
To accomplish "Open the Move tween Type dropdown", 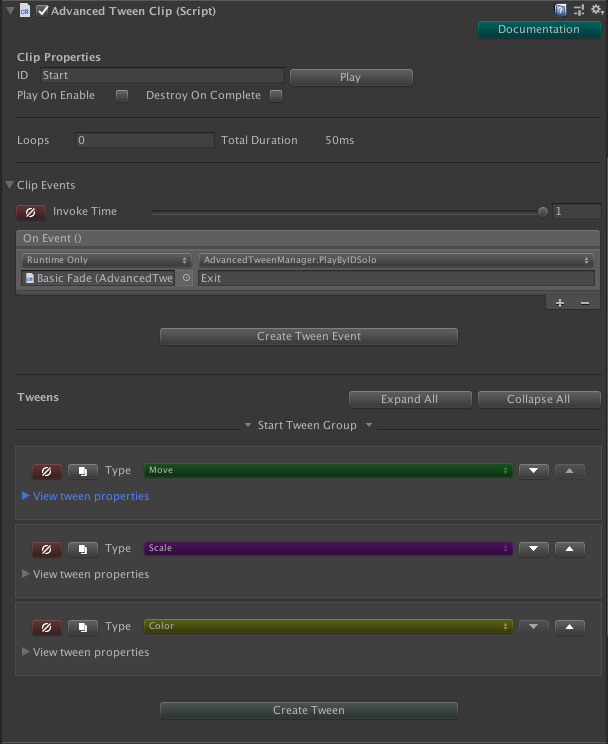I will 328,470.
